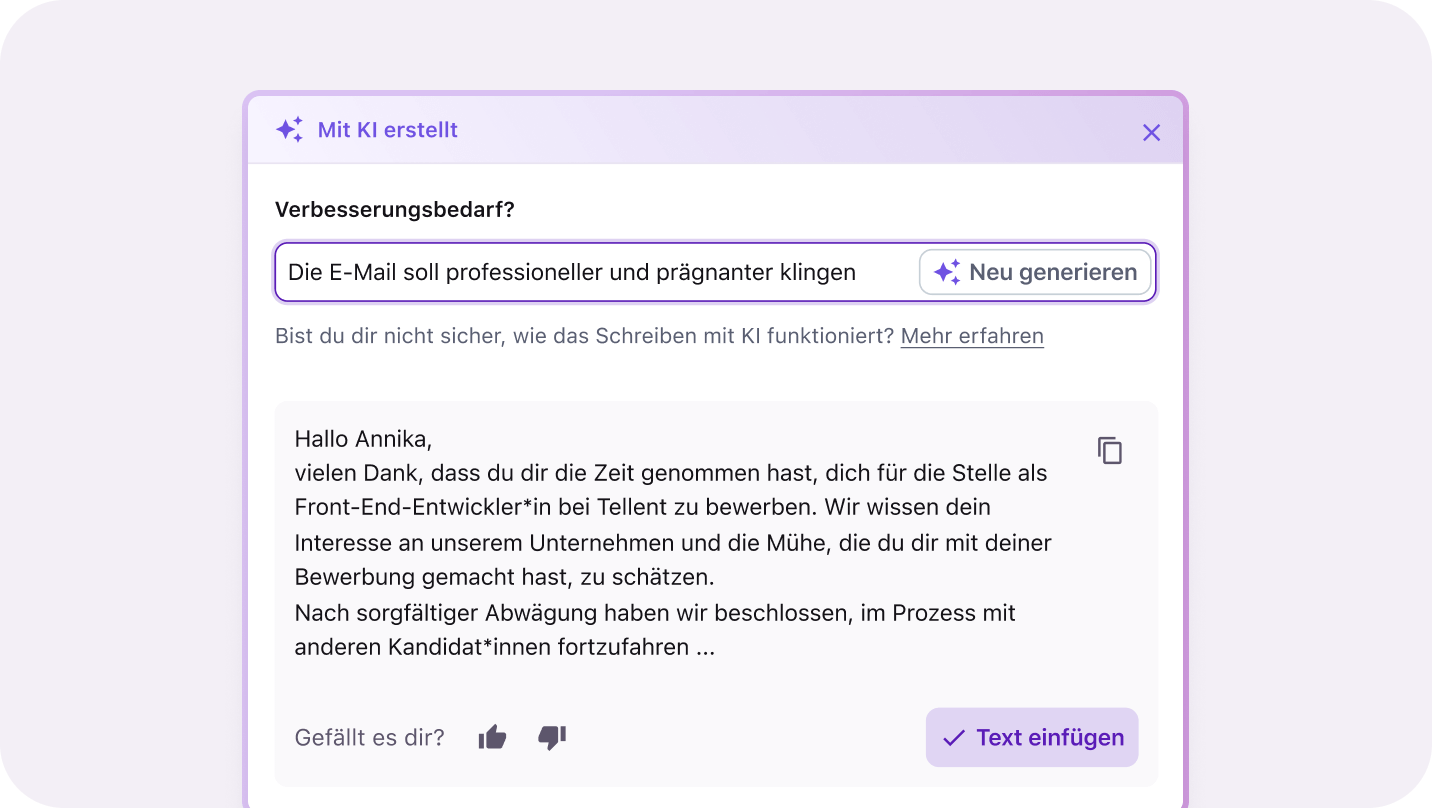Open the Mehr erfahren link
The width and height of the screenshot is (1432, 808).
click(x=971, y=336)
